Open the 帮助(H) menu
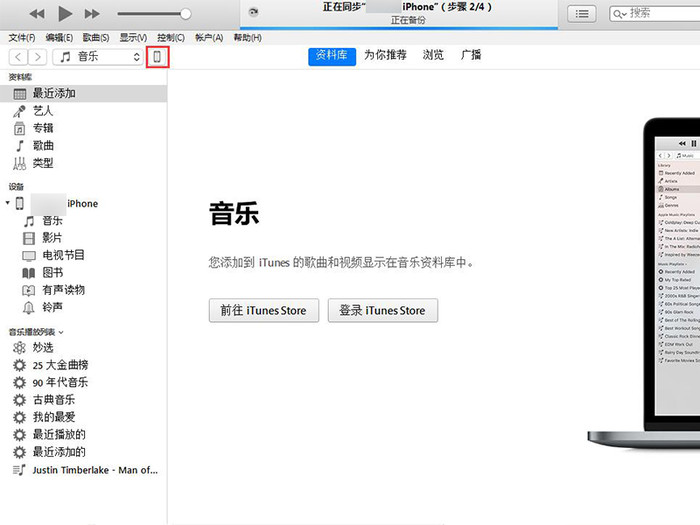 coord(247,38)
